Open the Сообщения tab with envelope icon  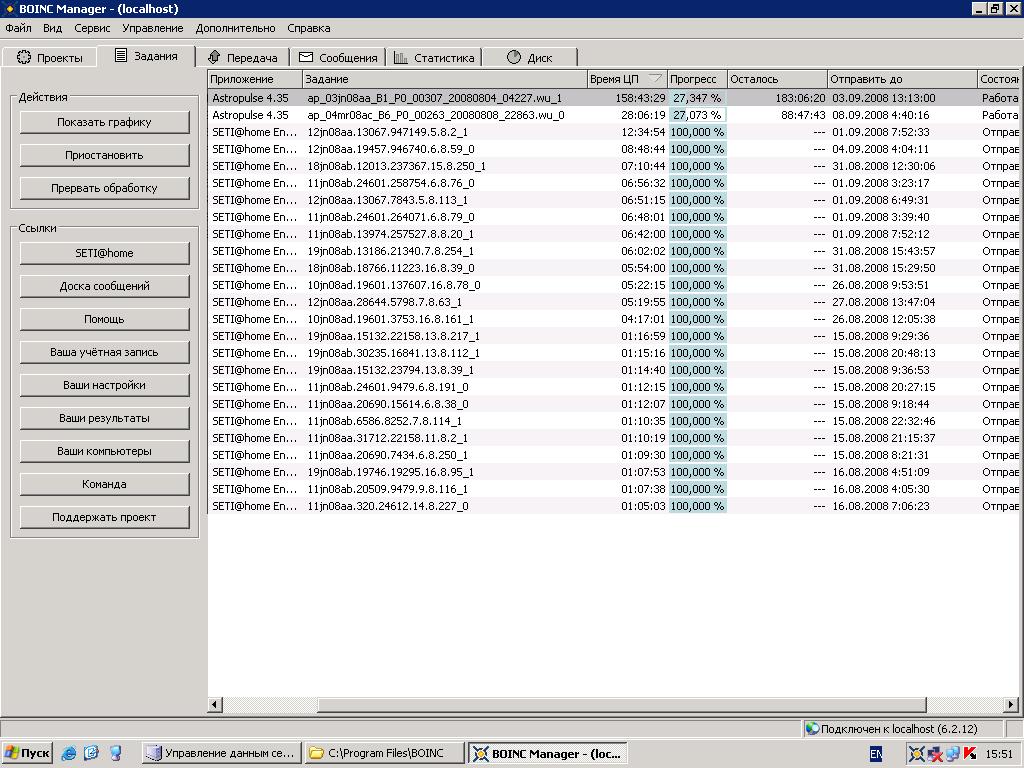tap(338, 58)
